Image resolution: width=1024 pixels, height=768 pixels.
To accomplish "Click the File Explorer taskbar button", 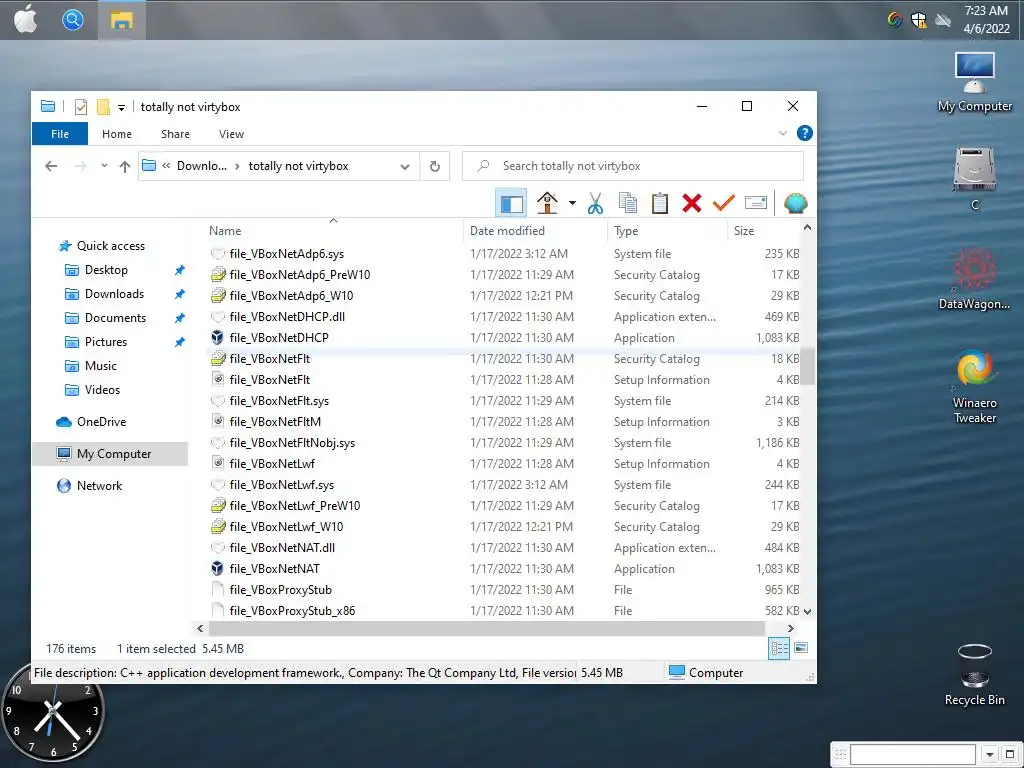I will point(121,20).
